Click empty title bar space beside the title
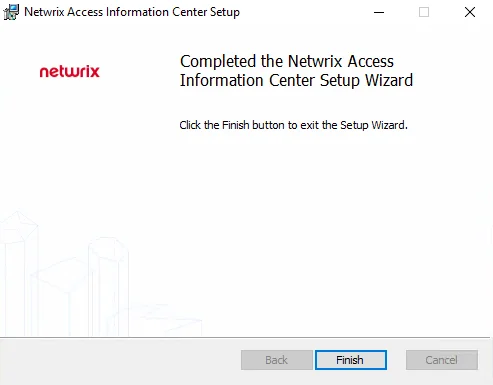This screenshot has width=493, height=385. click(x=303, y=12)
